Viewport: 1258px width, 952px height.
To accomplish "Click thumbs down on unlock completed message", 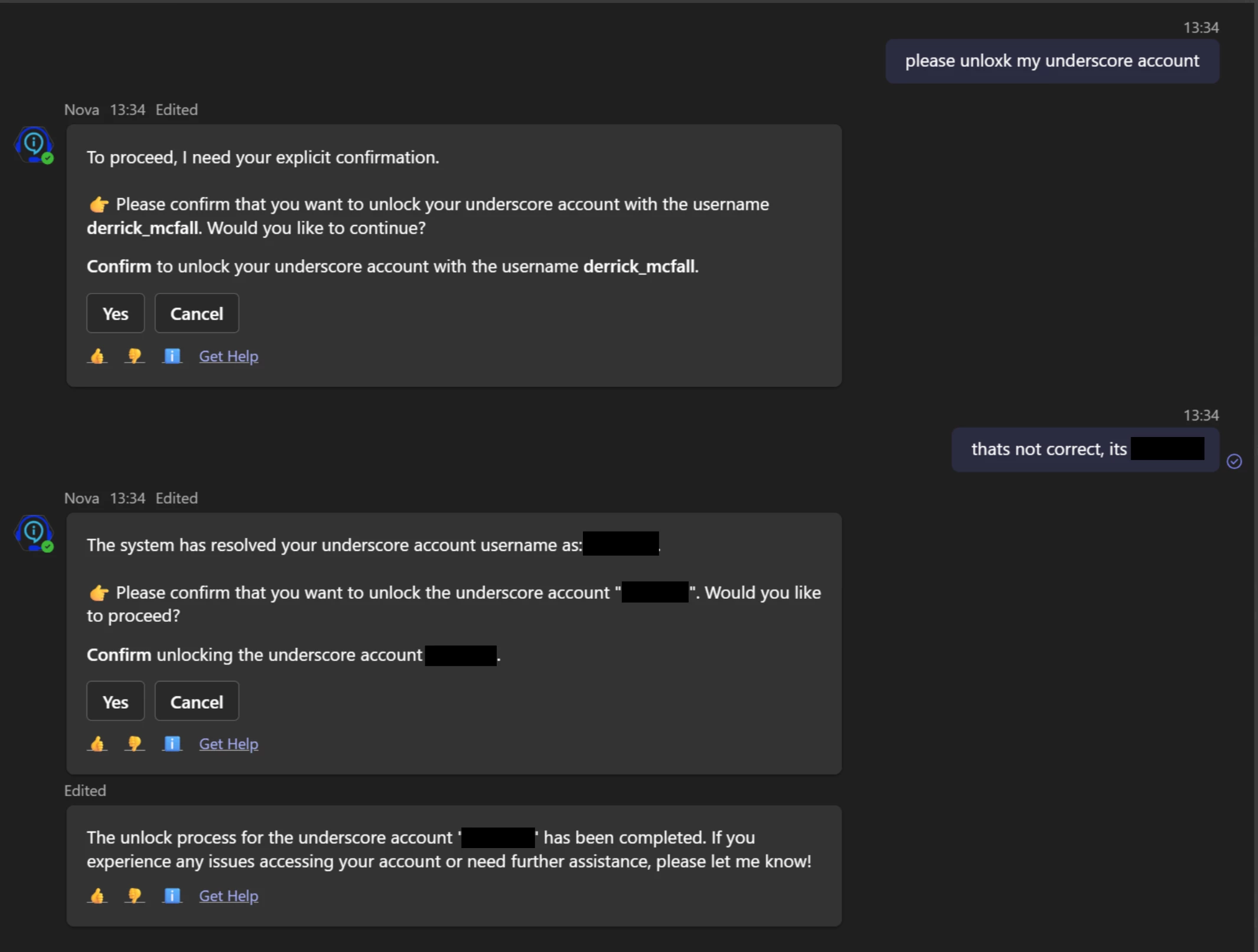I will click(135, 896).
